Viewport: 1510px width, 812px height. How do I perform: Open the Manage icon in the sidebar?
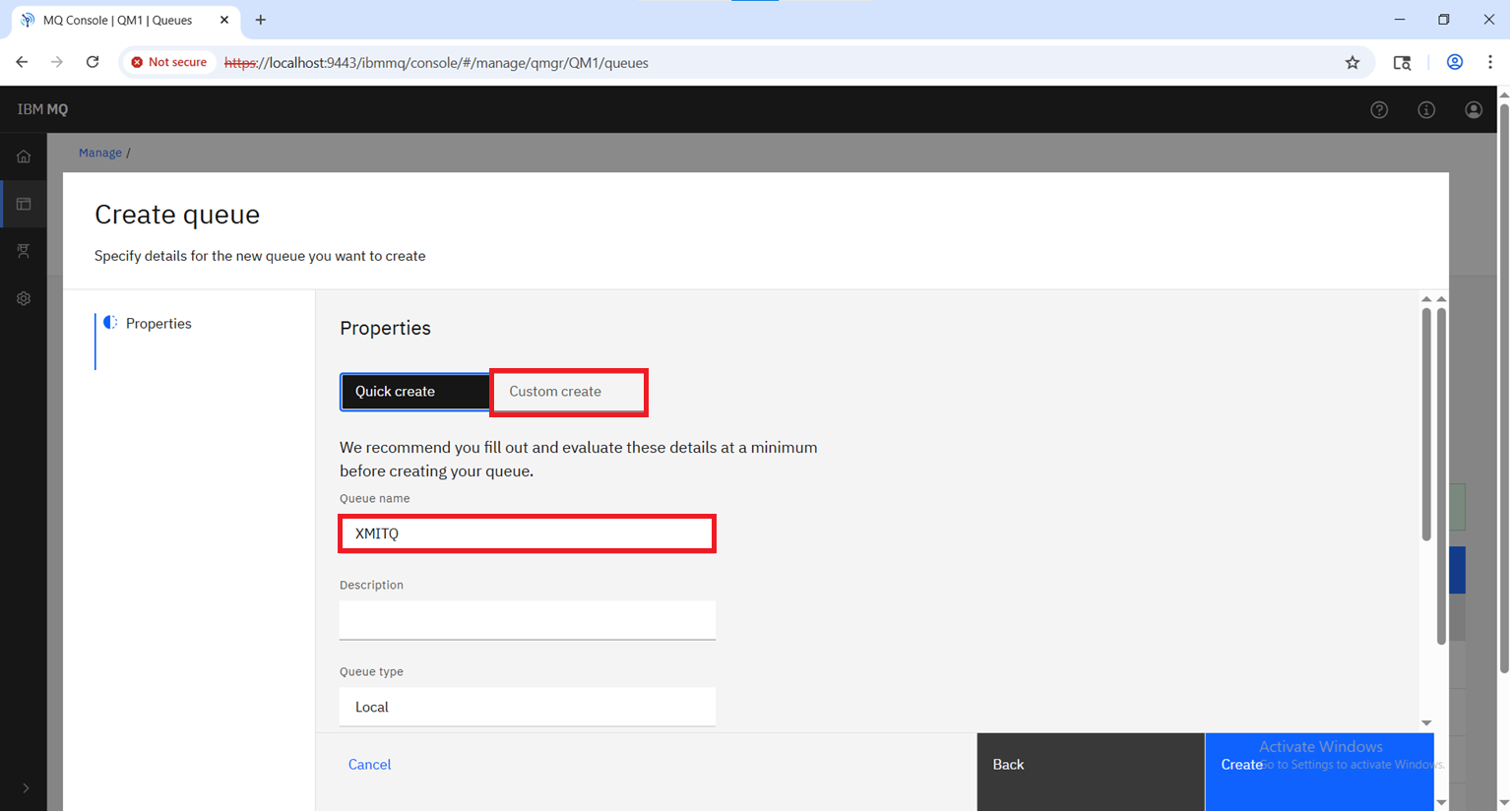pyautogui.click(x=24, y=204)
